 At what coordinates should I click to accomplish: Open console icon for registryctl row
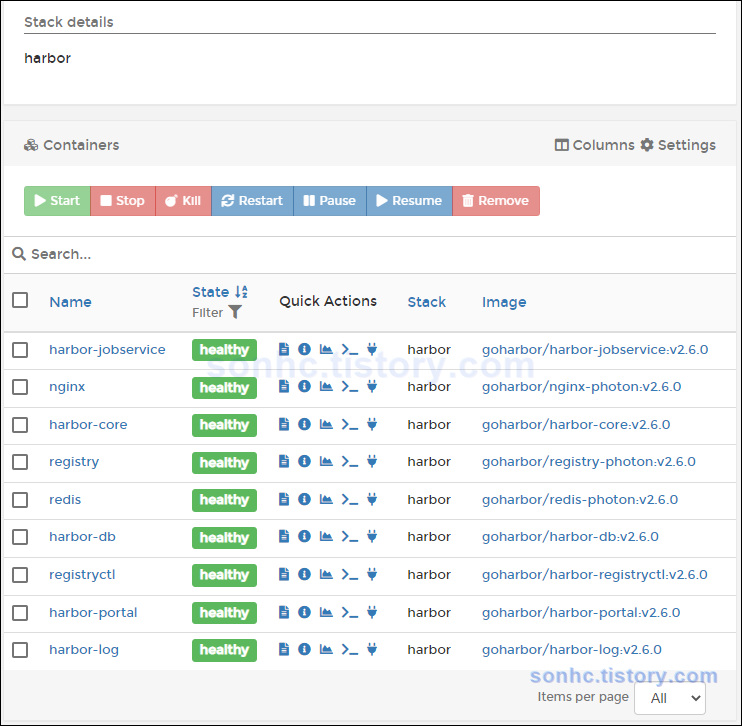tap(350, 575)
